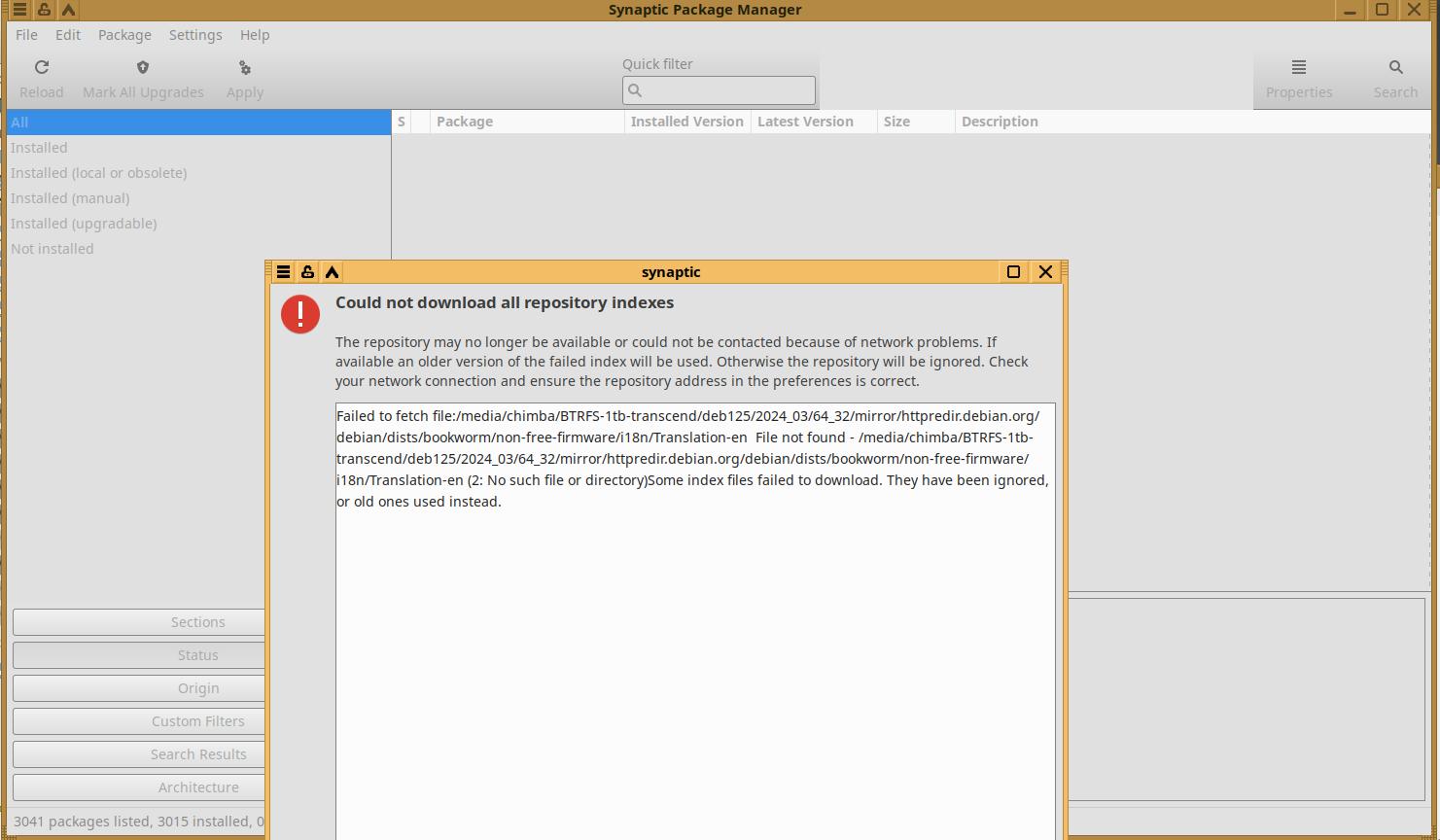Click the Origin button
This screenshot has height=840, width=1440.
[139, 688]
